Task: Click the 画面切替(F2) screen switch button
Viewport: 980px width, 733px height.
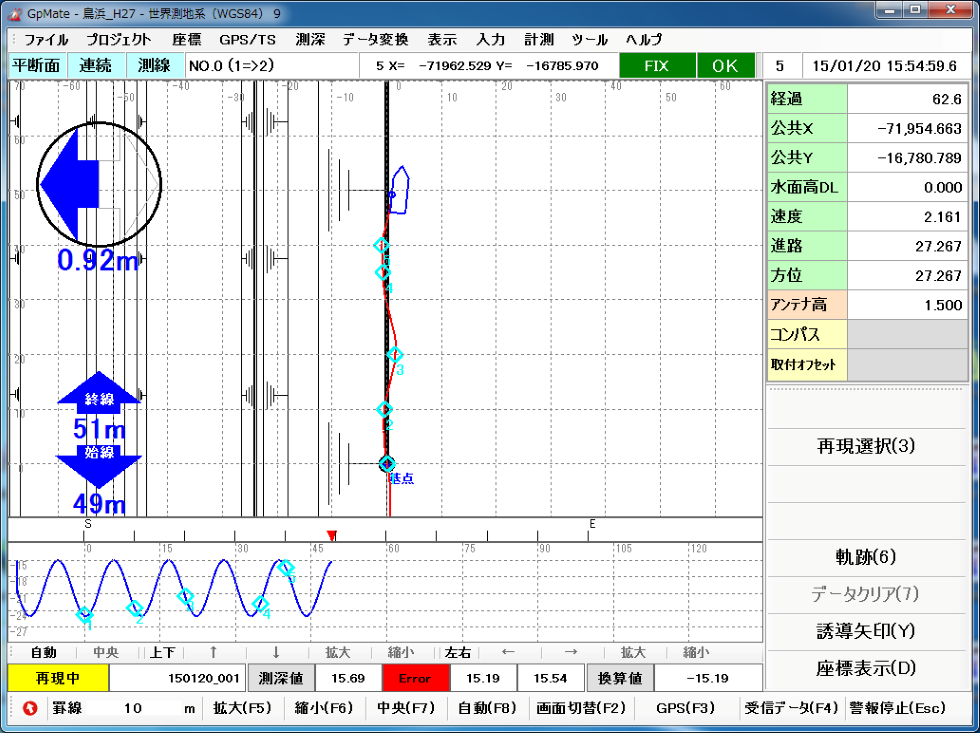Action: [581, 708]
